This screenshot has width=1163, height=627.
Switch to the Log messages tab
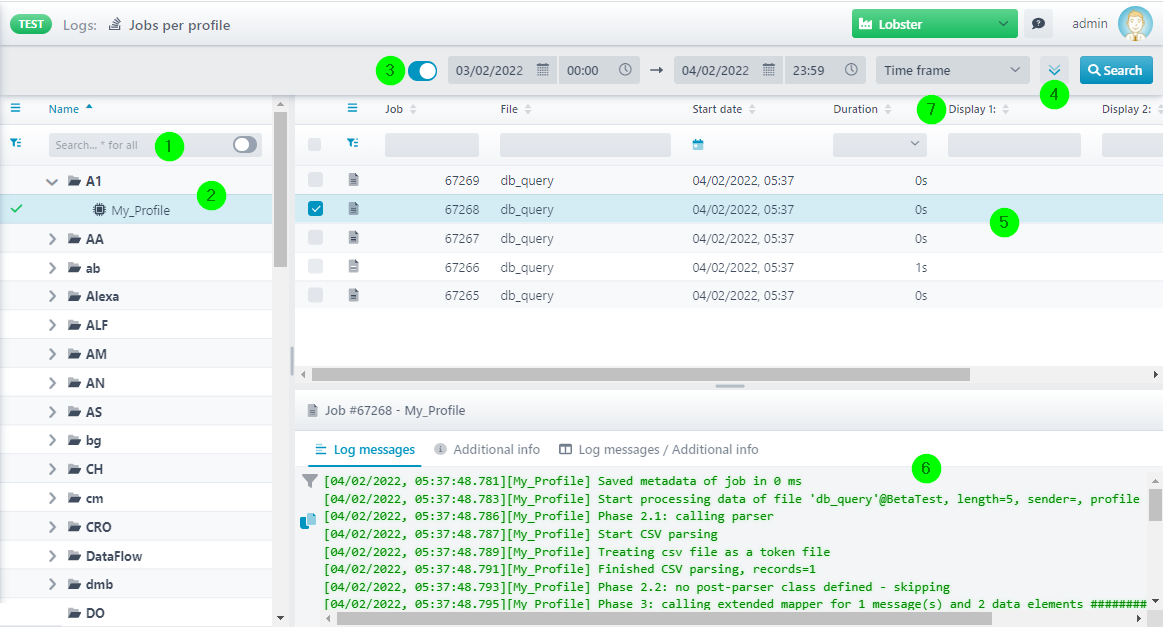pyautogui.click(x=365, y=450)
